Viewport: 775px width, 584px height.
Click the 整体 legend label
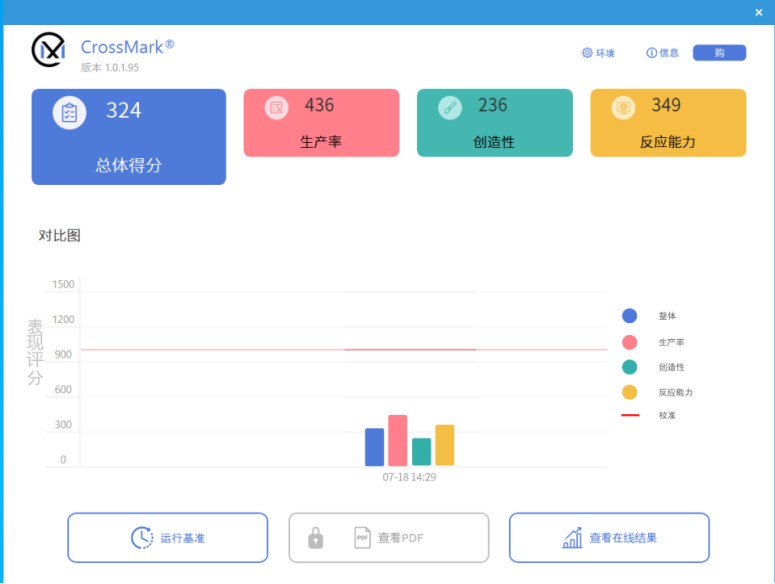(667, 316)
